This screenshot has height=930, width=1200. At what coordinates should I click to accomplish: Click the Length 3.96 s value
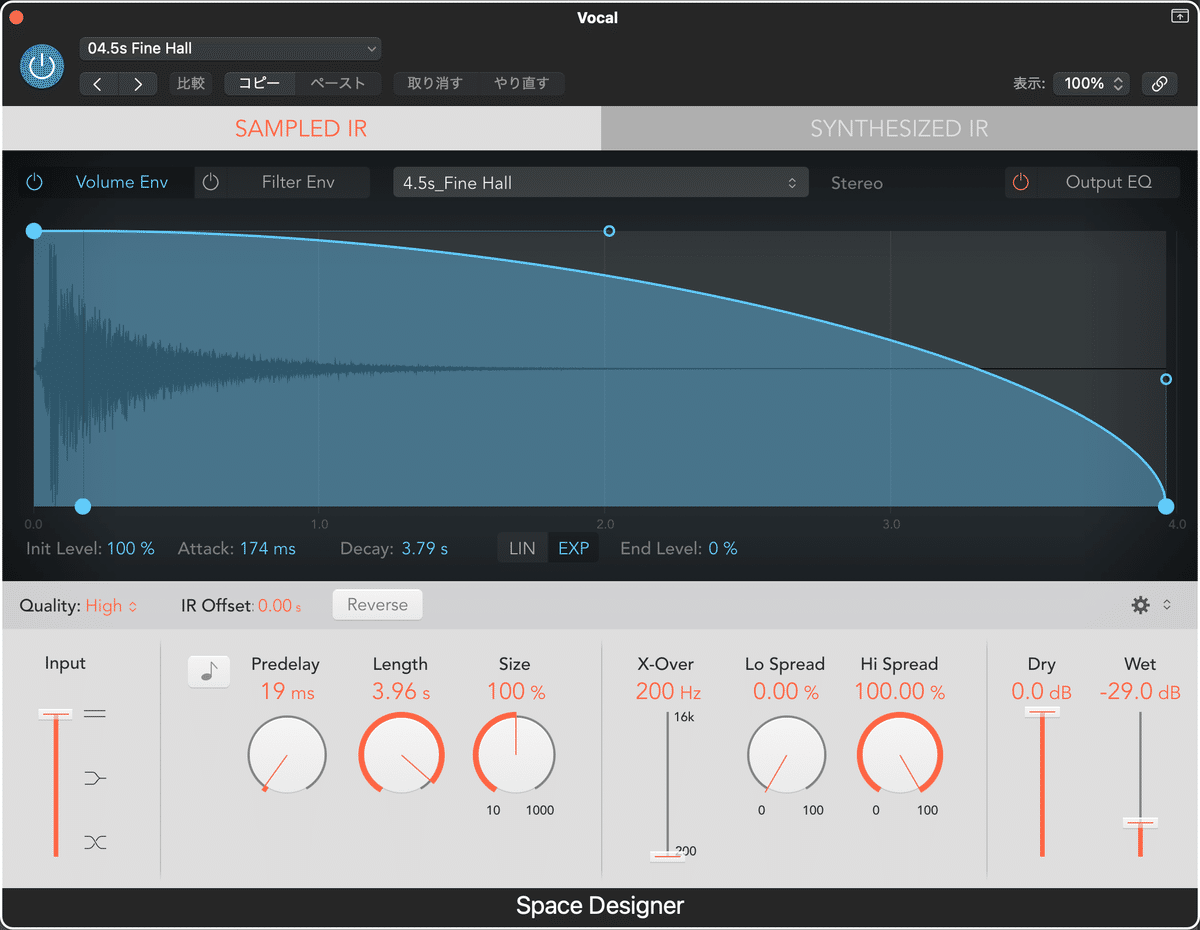[401, 691]
